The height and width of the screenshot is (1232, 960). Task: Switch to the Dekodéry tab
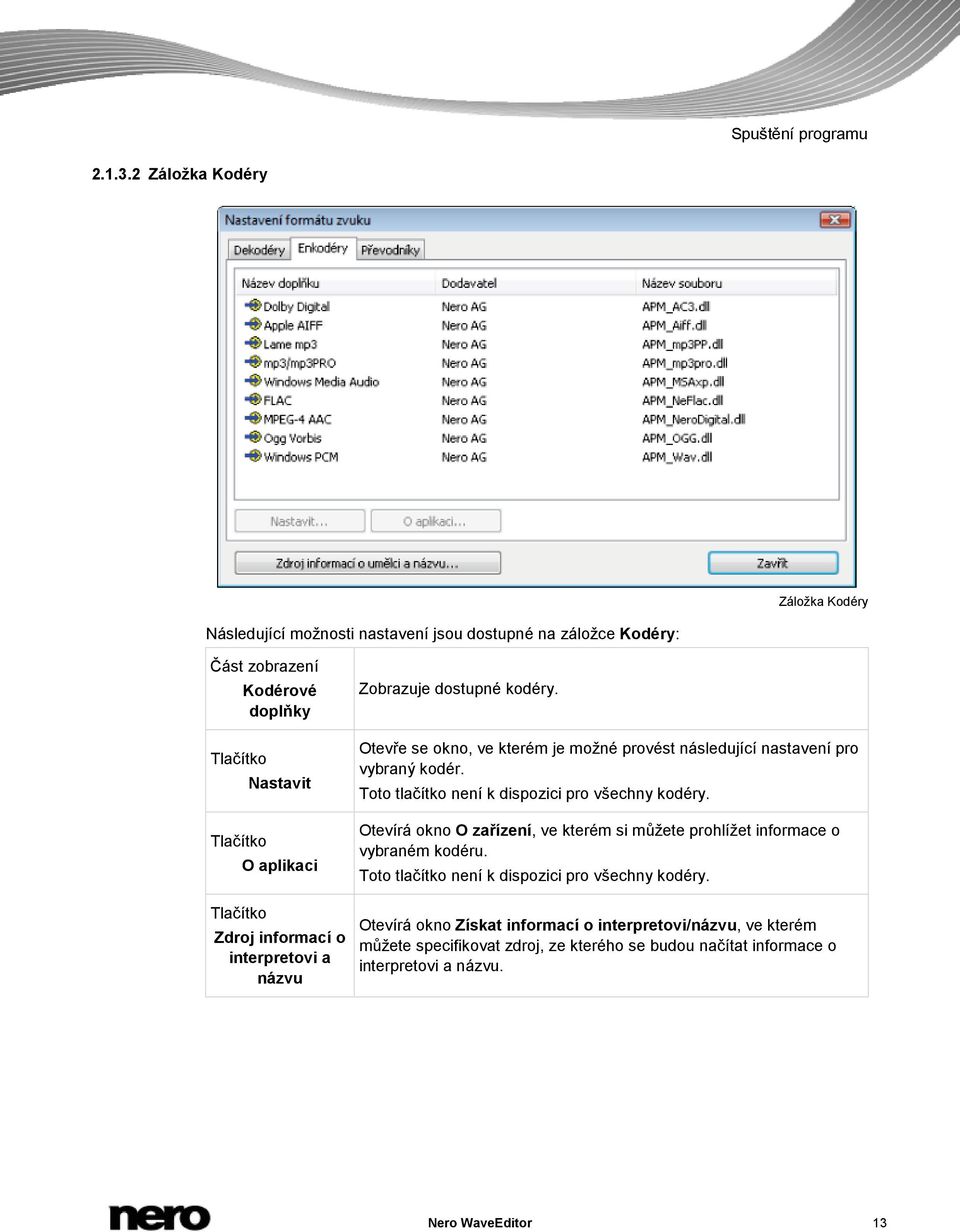coord(259,250)
